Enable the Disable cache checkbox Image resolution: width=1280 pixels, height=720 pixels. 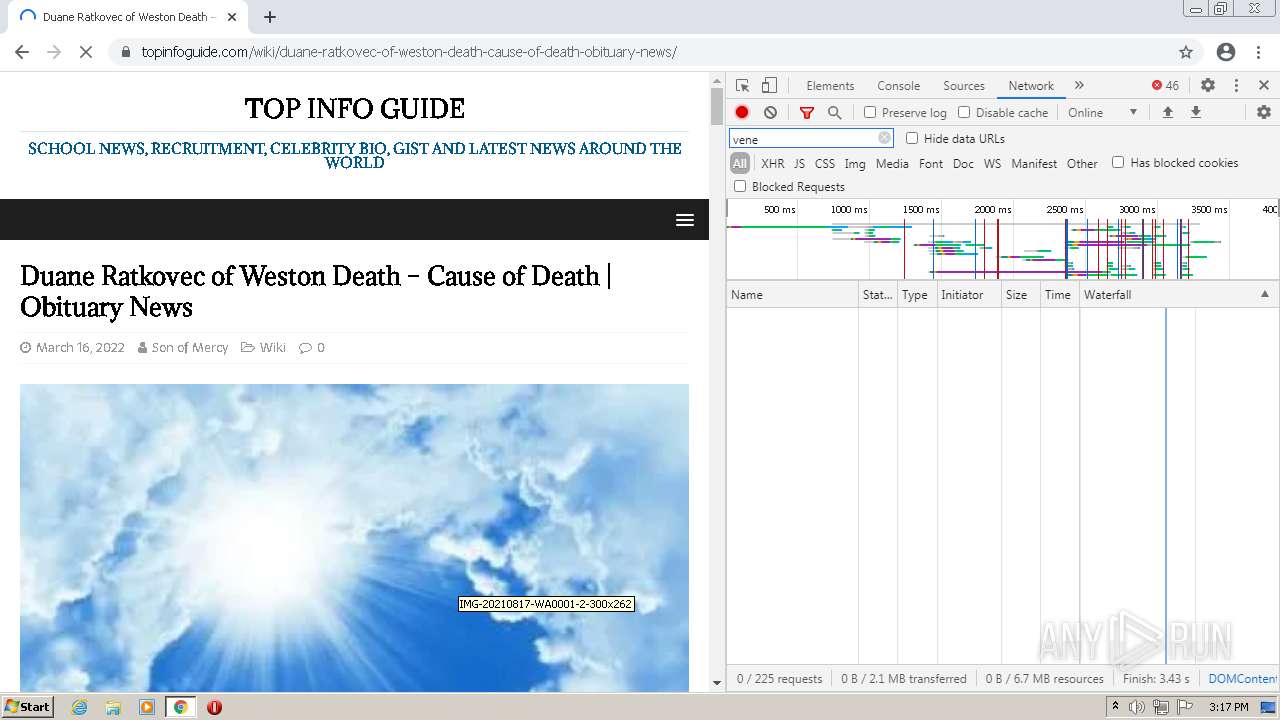[x=964, y=113]
